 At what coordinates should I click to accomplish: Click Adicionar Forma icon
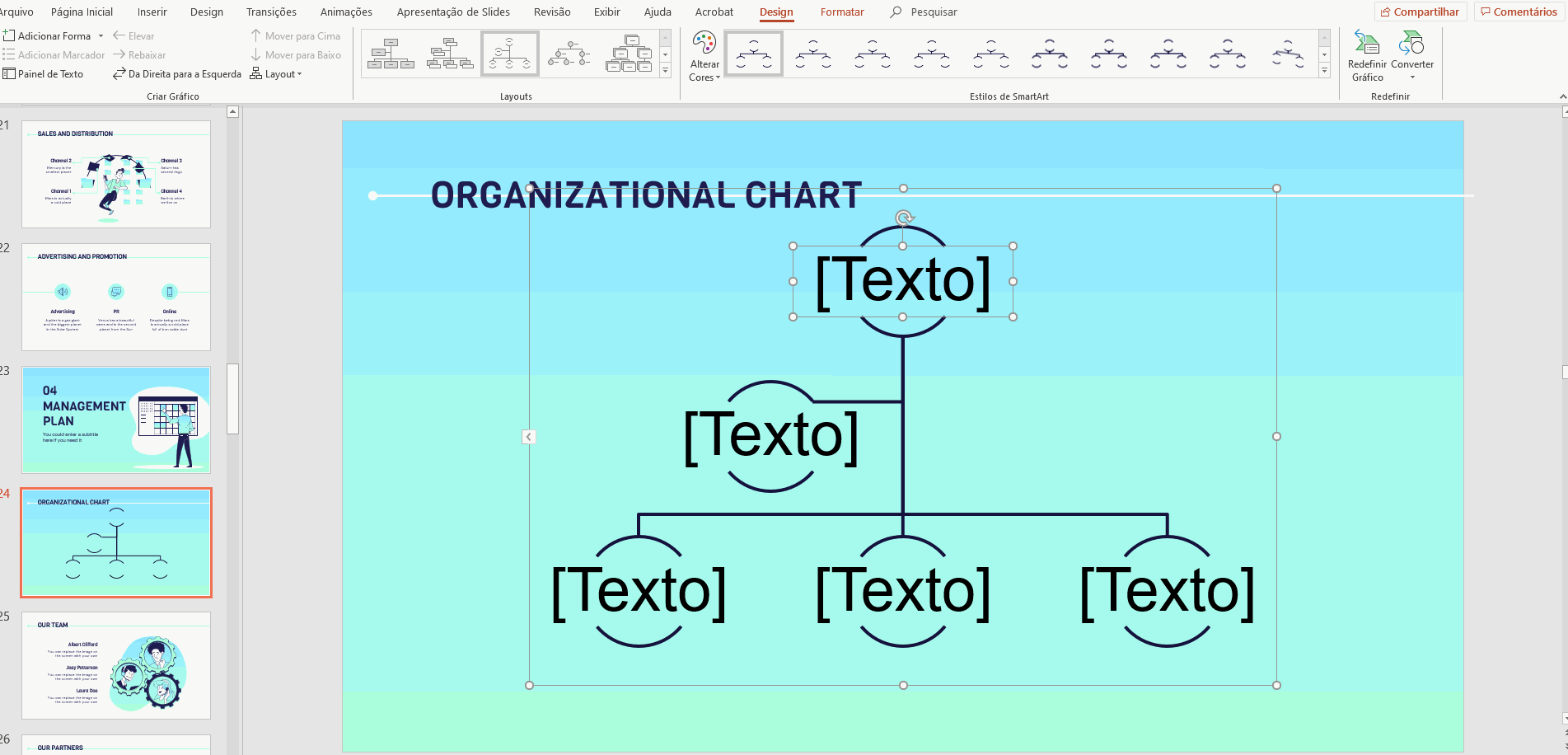(9, 35)
